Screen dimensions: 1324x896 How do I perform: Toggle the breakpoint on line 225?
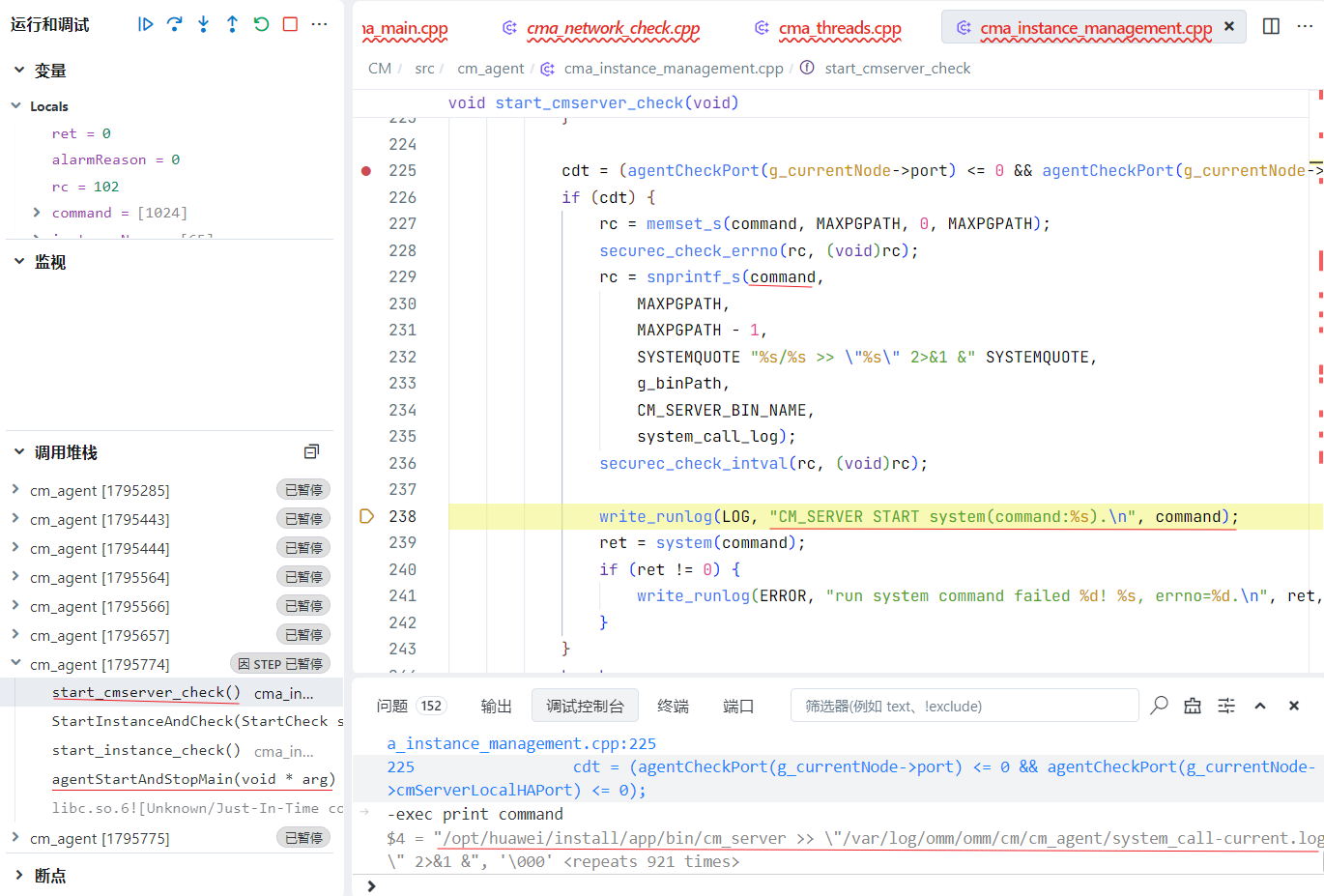[x=366, y=171]
